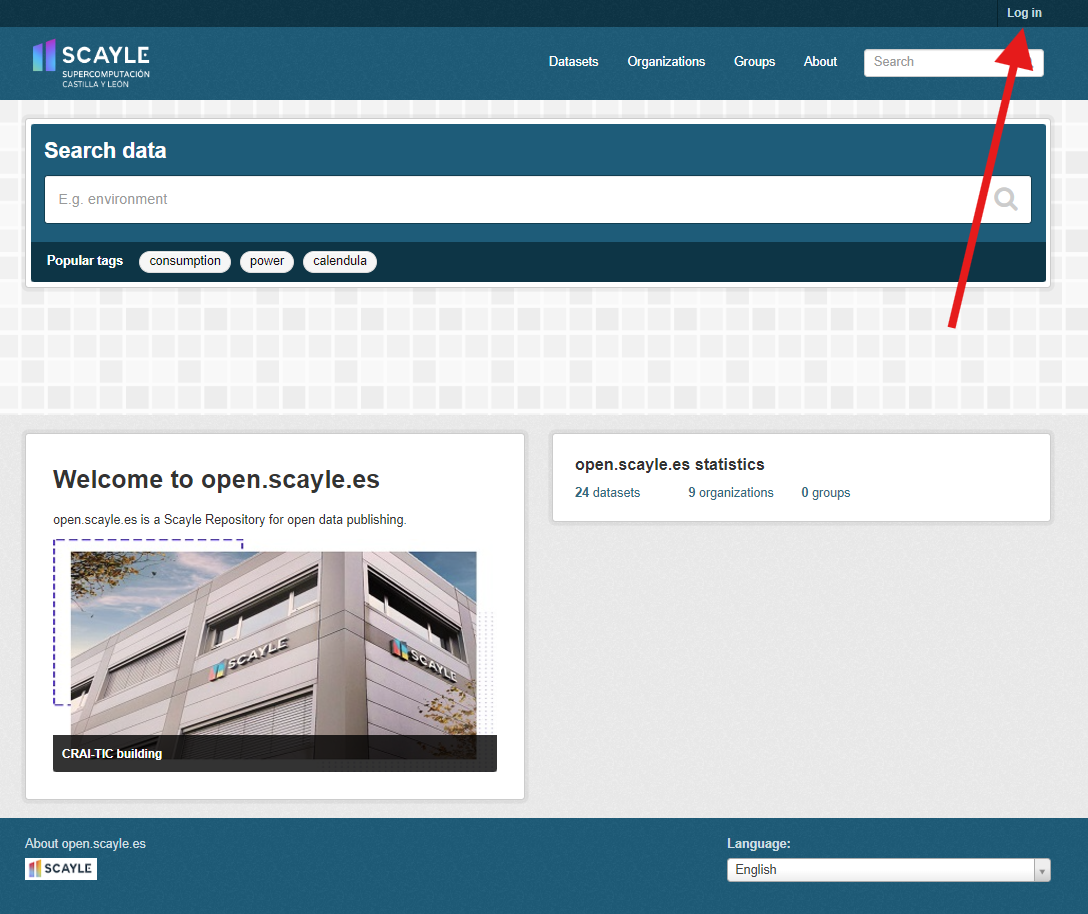
Task: Click the About open.scayle.es footer link
Action: click(85, 844)
